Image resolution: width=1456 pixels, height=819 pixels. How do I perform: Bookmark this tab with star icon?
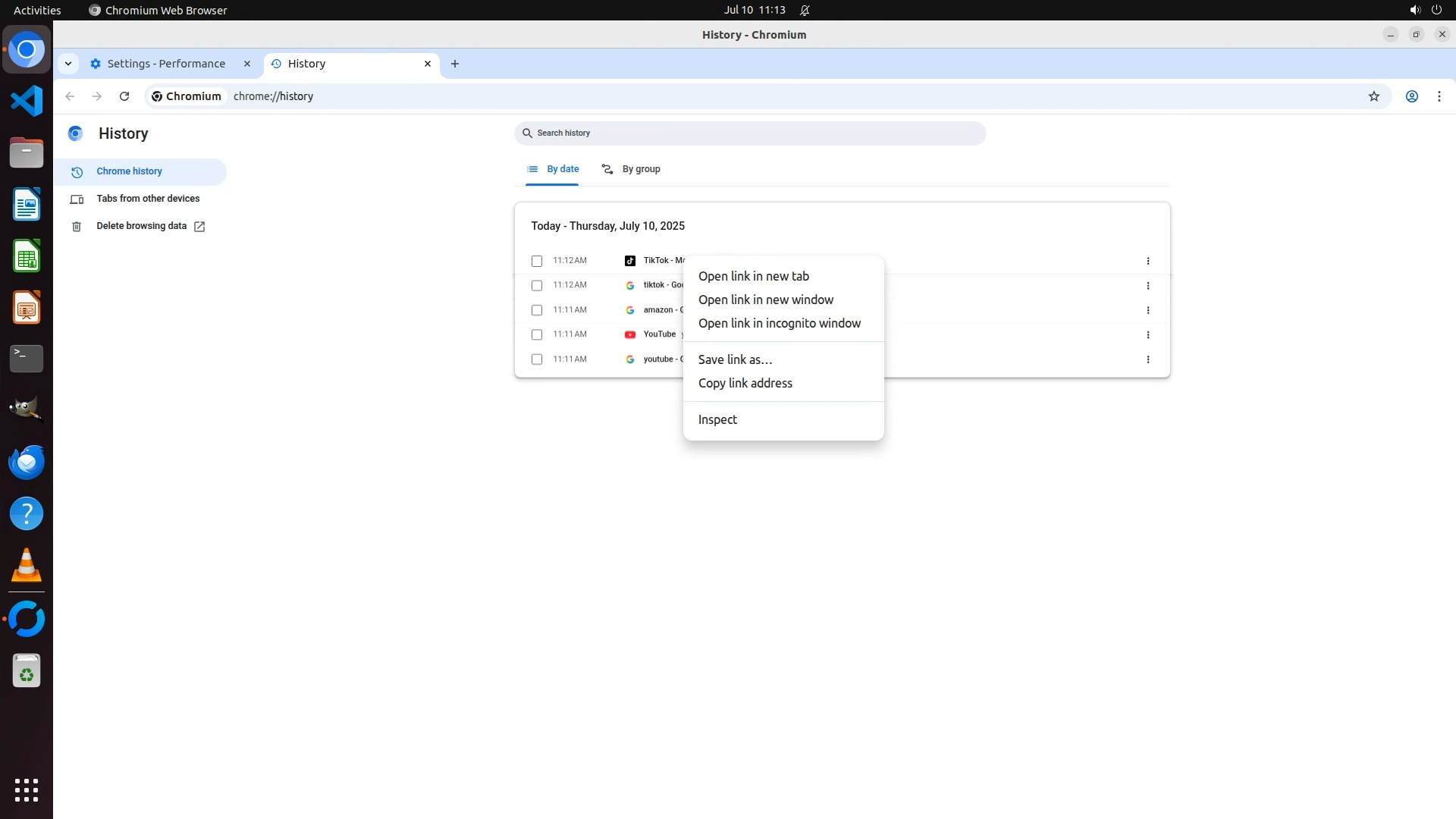(1373, 96)
